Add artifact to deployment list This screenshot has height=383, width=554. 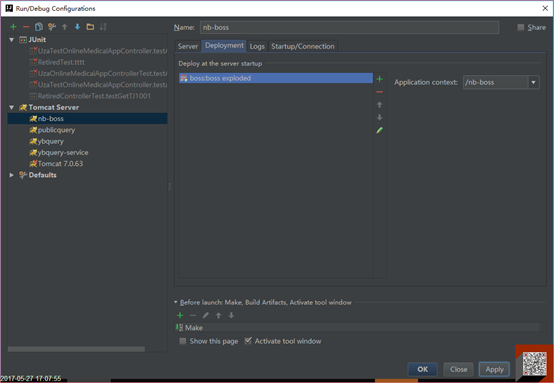point(379,79)
